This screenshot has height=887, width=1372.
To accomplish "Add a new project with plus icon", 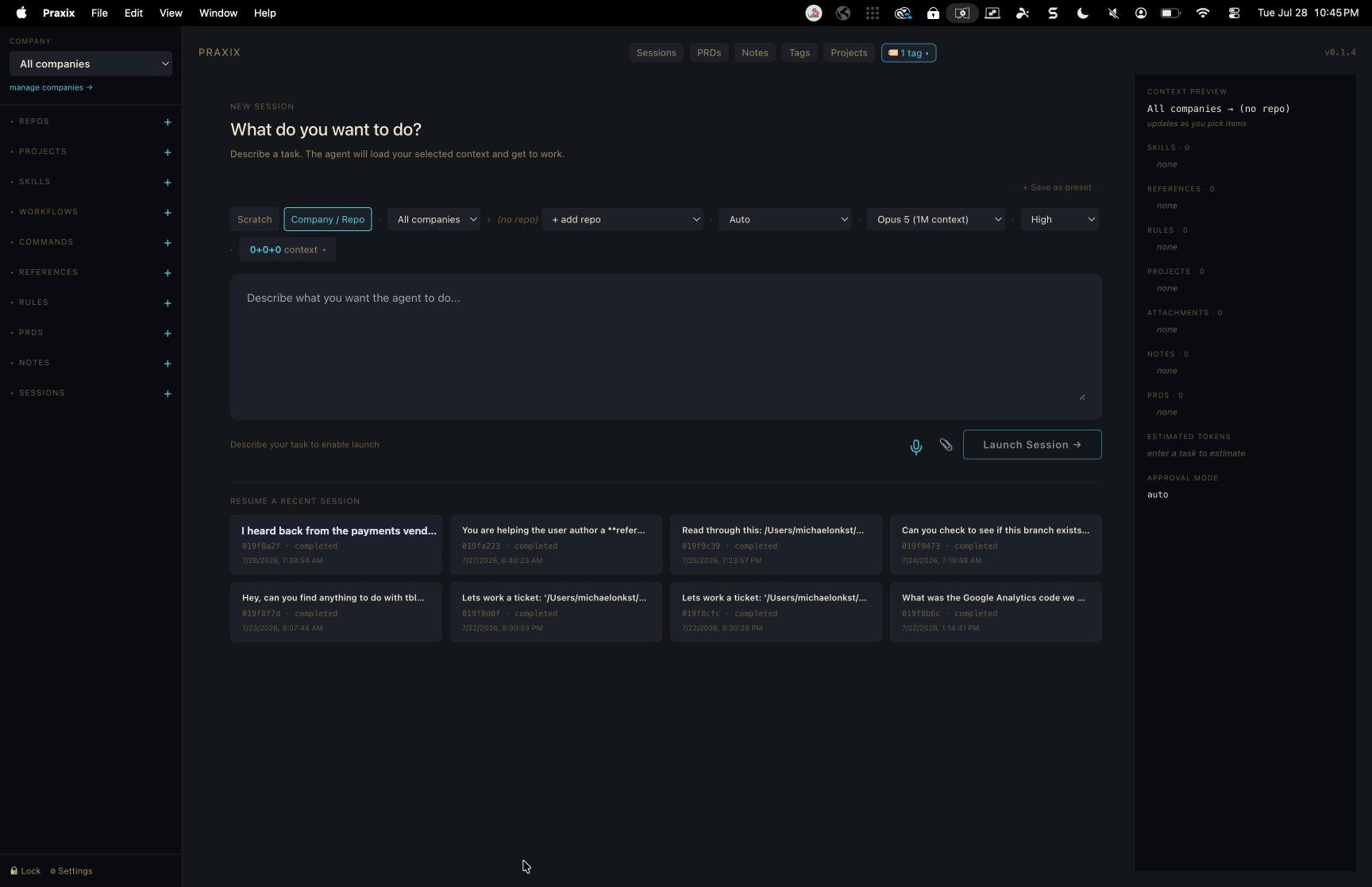I will (x=168, y=152).
